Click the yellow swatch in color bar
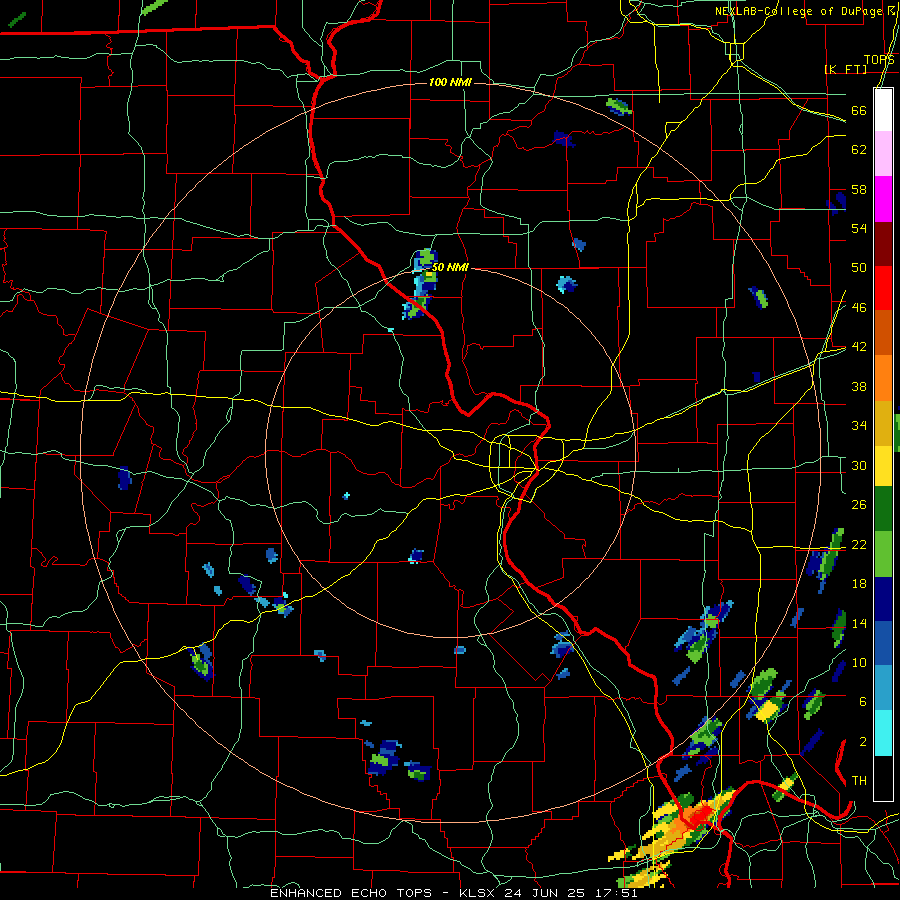The image size is (900, 900). [x=883, y=465]
